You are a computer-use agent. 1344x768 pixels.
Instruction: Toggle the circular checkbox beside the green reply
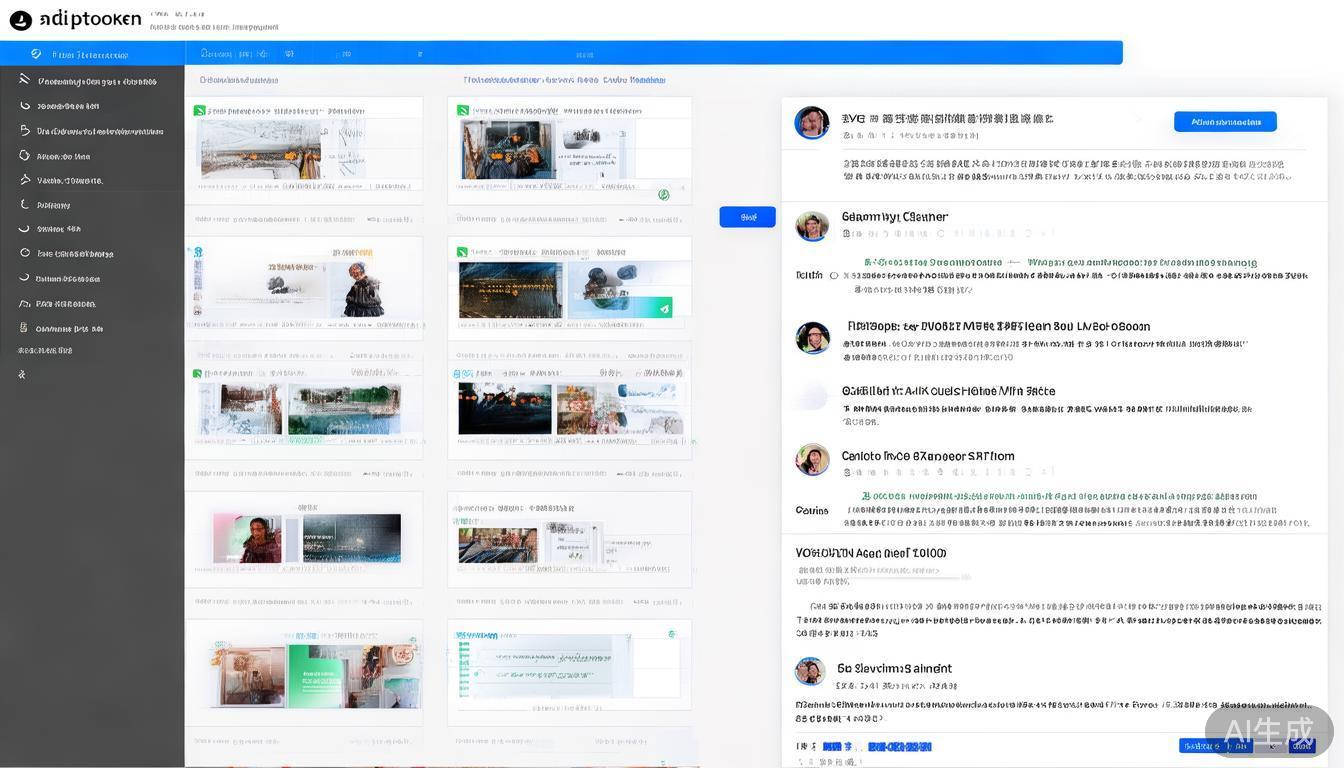tap(834, 274)
